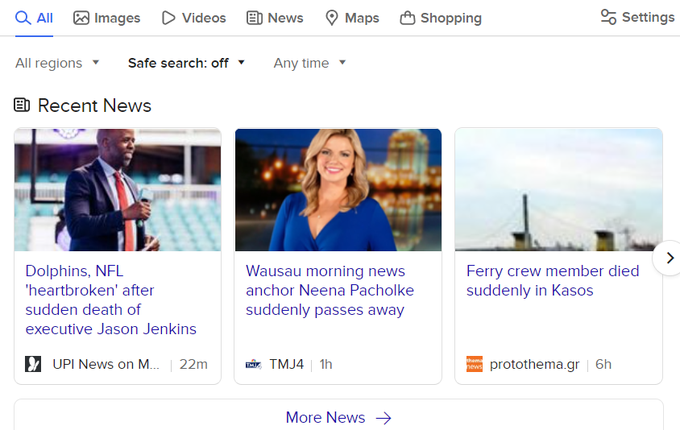The width and height of the screenshot is (680, 430).
Task: Click the settings sliders icon
Action: (608, 17)
